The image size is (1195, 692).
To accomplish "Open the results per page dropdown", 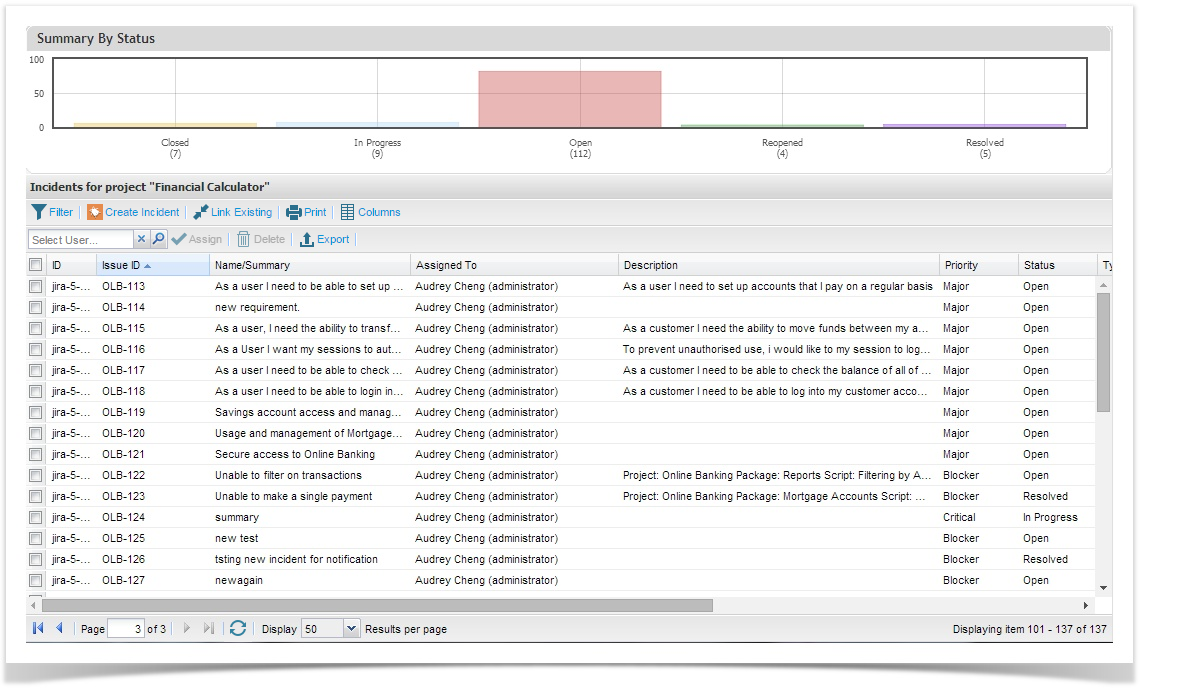I will 351,629.
